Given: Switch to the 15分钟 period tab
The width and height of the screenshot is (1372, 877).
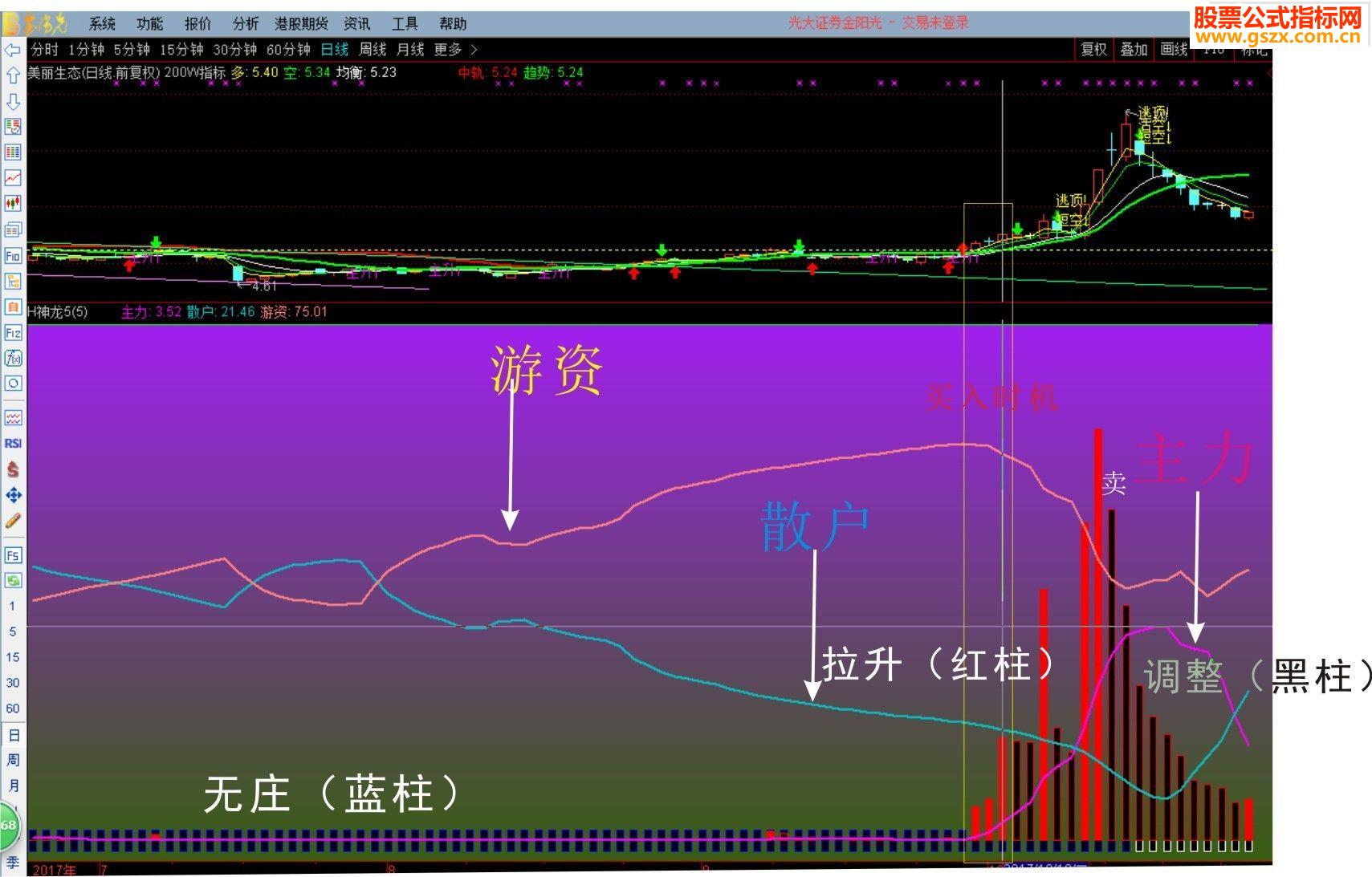Looking at the screenshot, I should click(x=181, y=50).
